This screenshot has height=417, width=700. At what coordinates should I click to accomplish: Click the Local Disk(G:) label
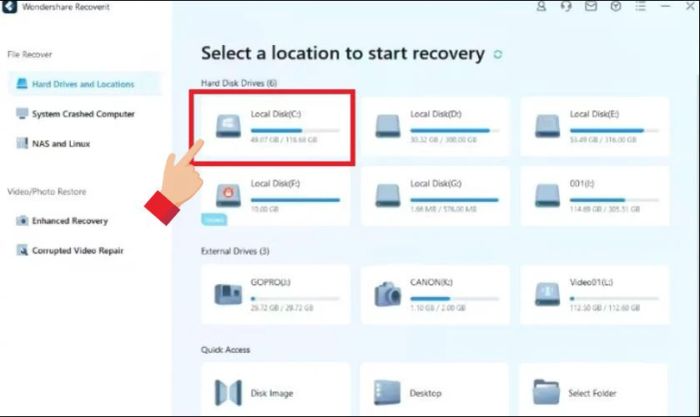click(436, 183)
